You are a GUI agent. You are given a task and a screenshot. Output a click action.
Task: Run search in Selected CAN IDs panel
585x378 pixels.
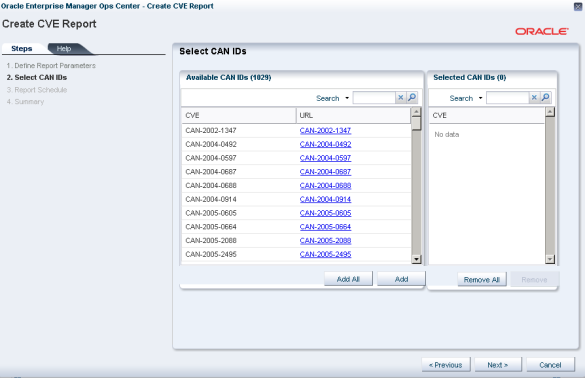(x=545, y=97)
